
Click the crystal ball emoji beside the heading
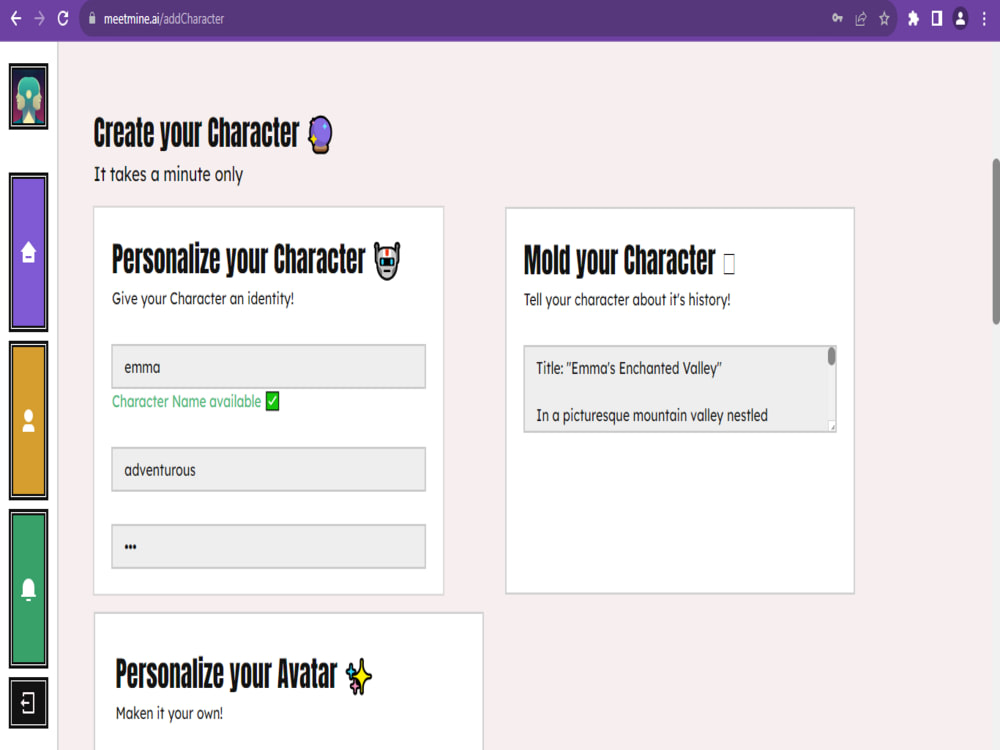(x=320, y=135)
